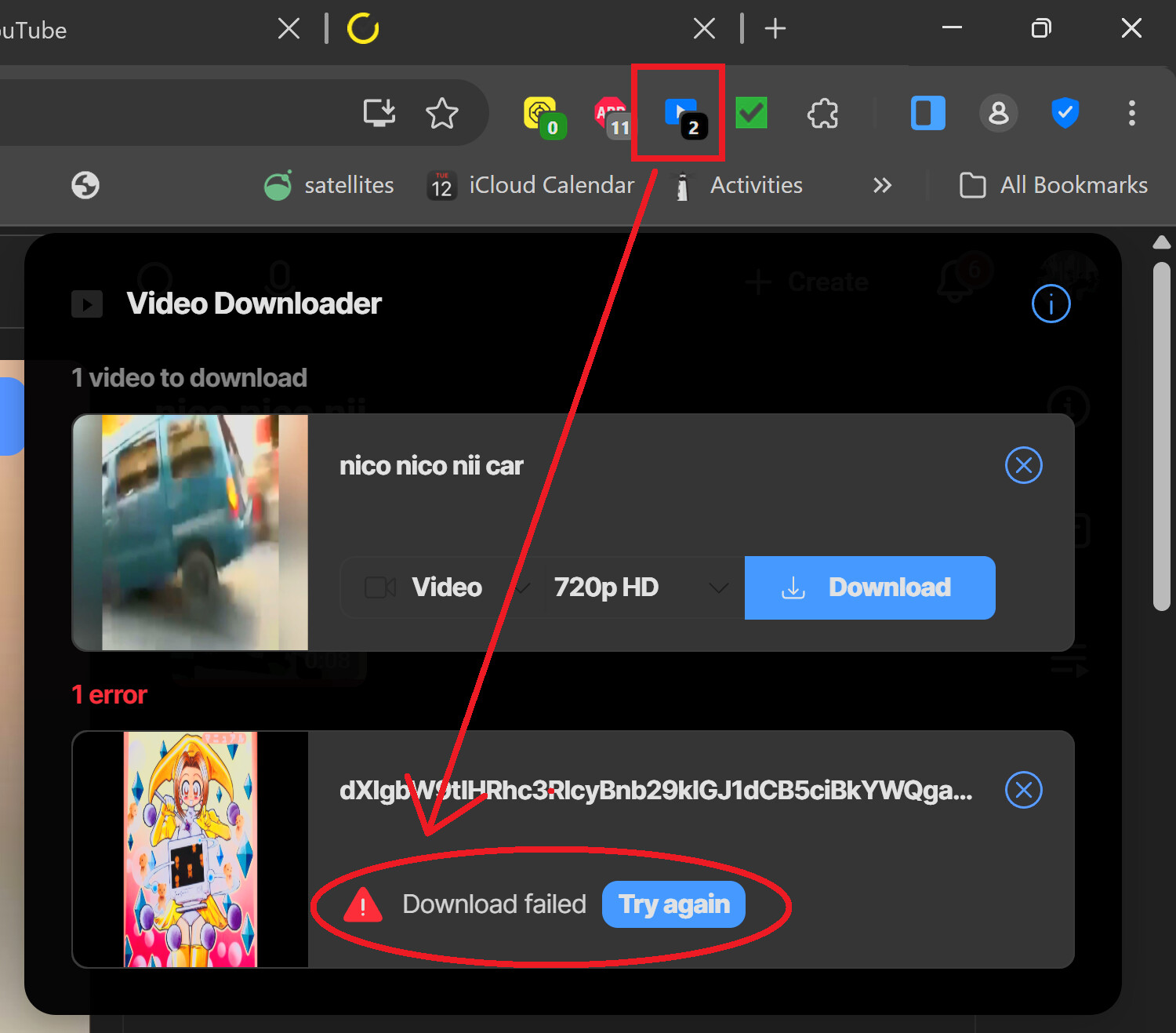Expand the Video format dropdown
1176x1033 pixels.
[443, 587]
